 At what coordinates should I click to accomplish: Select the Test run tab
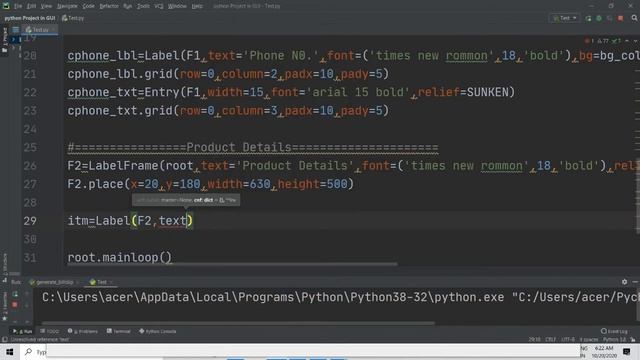click(101, 282)
